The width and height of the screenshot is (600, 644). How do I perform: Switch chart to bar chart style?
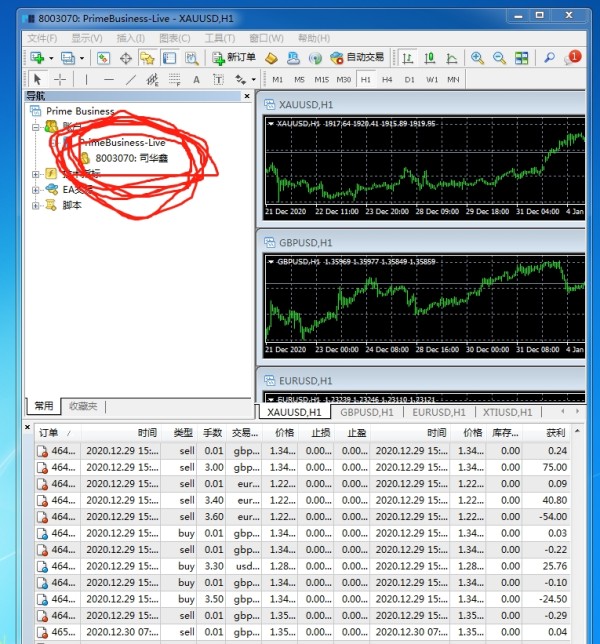[x=407, y=58]
